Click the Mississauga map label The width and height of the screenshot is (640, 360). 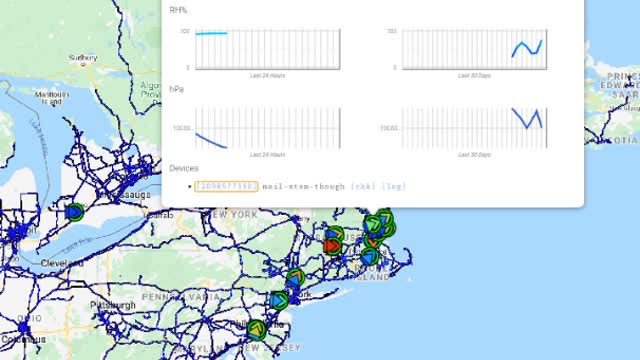coord(124,195)
